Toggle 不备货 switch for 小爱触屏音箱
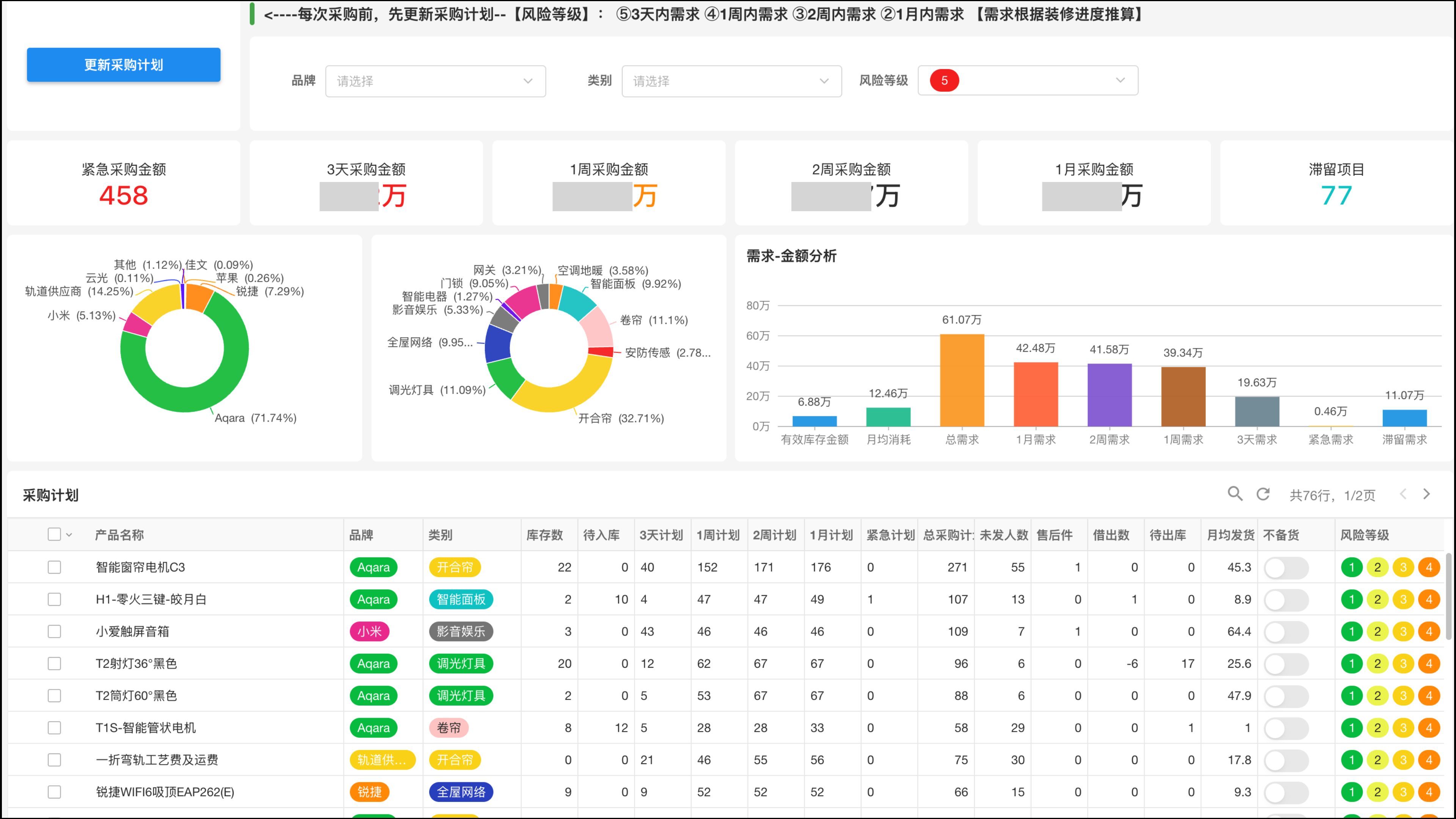This screenshot has height=819, width=1456. tap(1286, 632)
